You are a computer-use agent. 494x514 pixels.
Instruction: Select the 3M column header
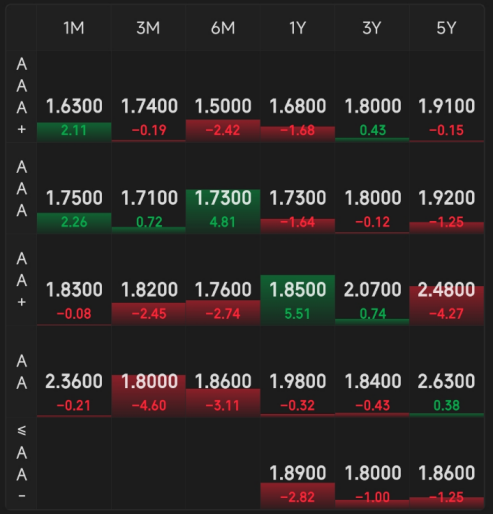click(x=148, y=28)
